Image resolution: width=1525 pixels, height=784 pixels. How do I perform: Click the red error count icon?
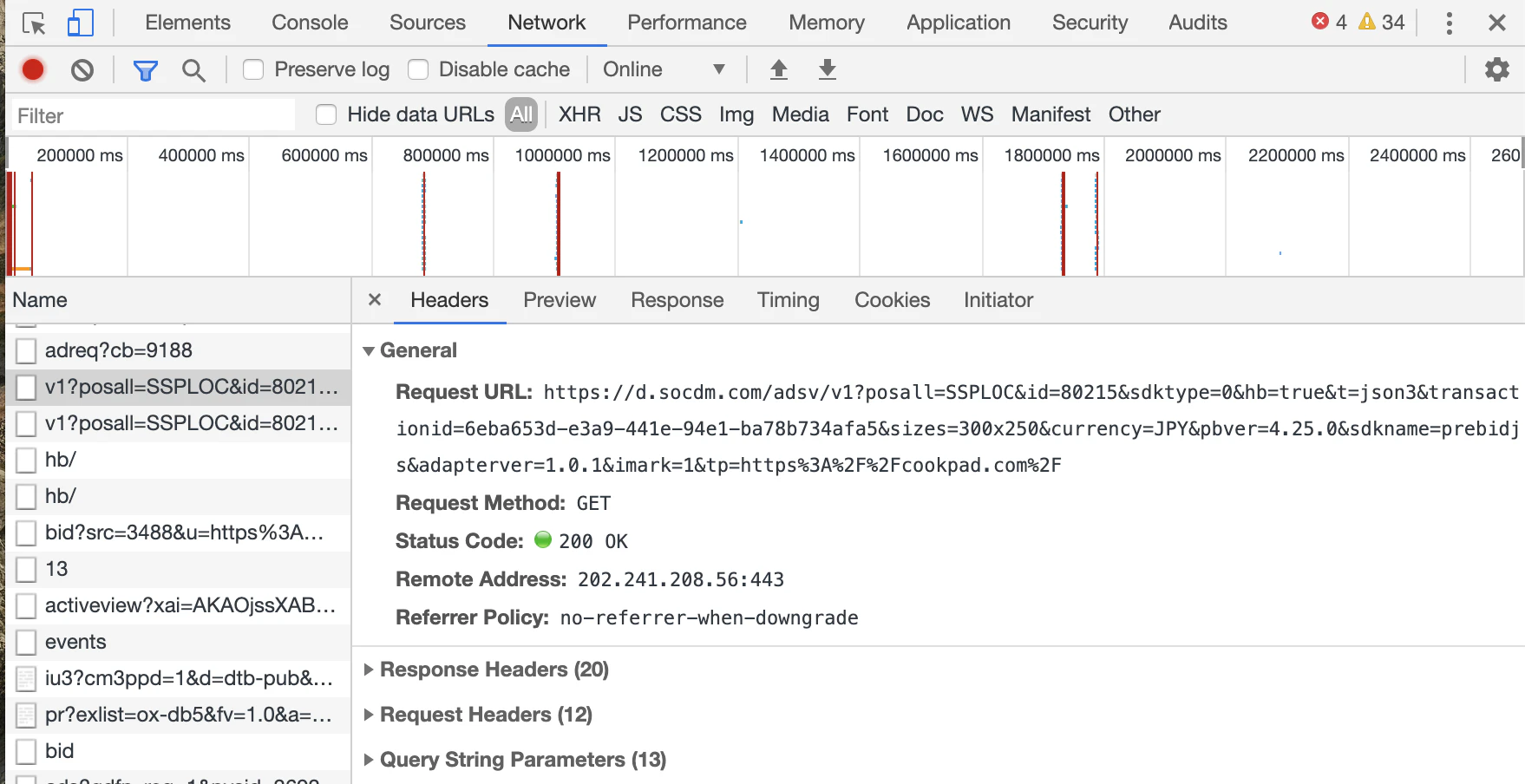click(1320, 22)
